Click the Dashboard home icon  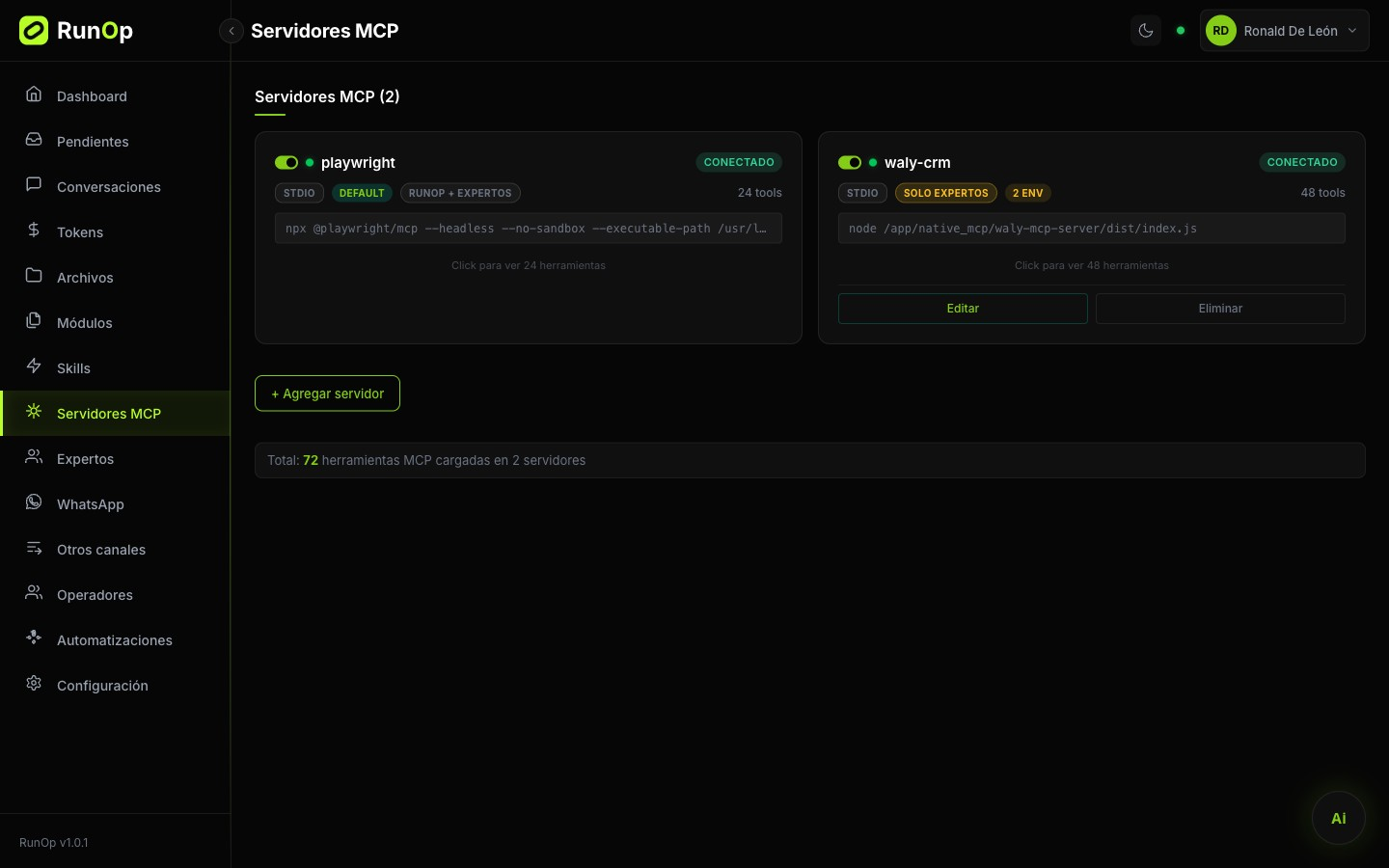tap(34, 95)
